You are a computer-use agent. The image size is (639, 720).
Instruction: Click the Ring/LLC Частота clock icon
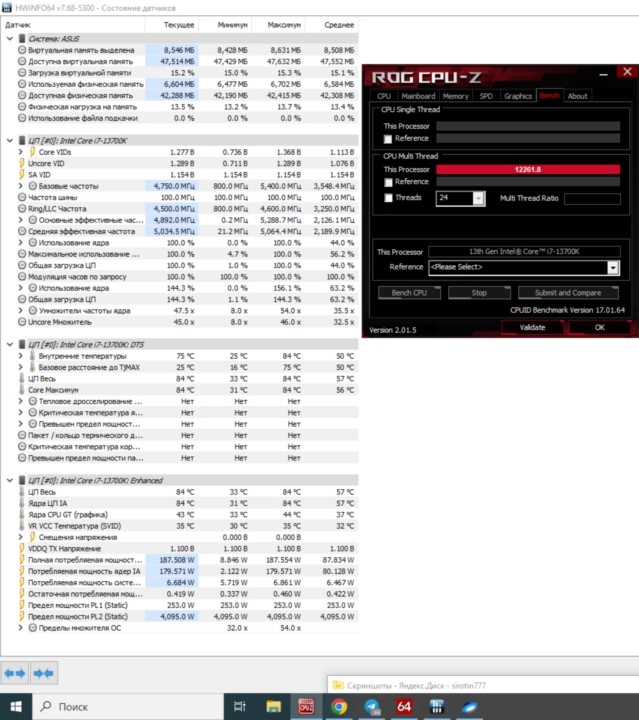(x=22, y=208)
